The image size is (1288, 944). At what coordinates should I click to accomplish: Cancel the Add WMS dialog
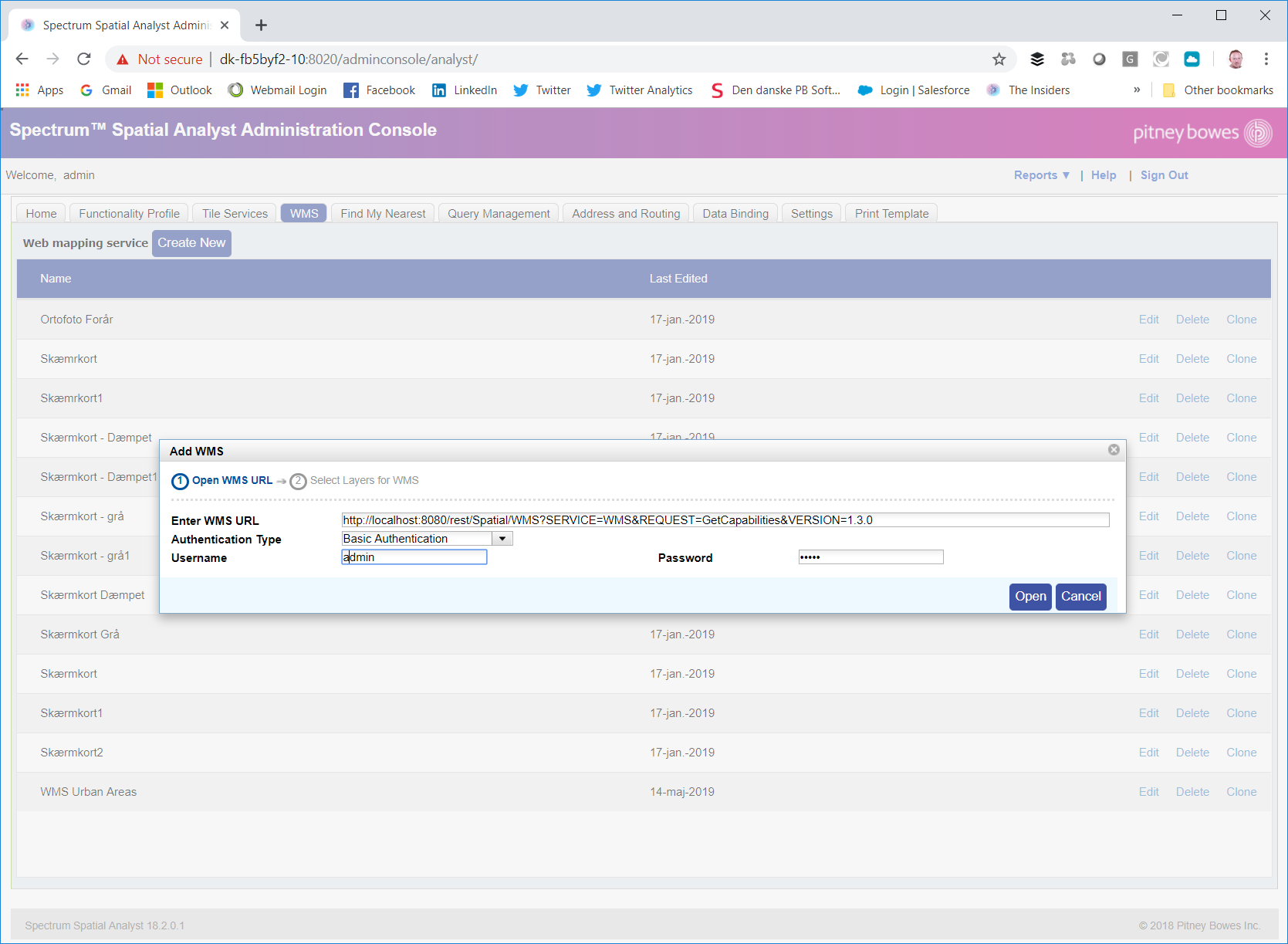pyautogui.click(x=1080, y=597)
